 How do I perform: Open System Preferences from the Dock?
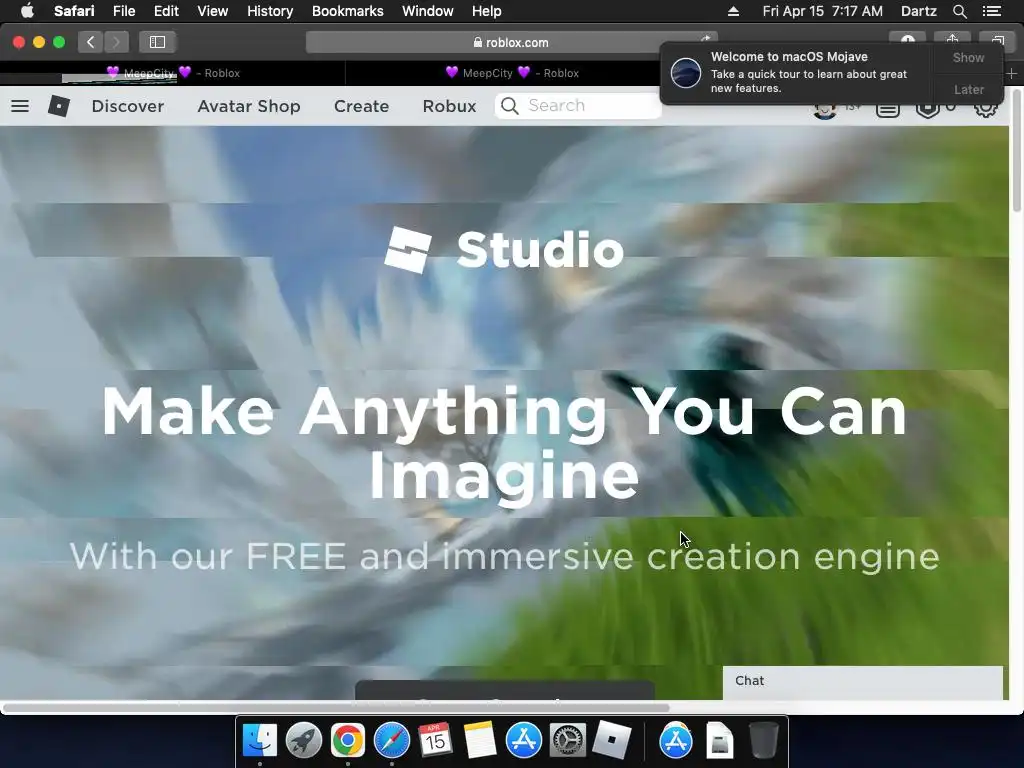click(x=568, y=741)
